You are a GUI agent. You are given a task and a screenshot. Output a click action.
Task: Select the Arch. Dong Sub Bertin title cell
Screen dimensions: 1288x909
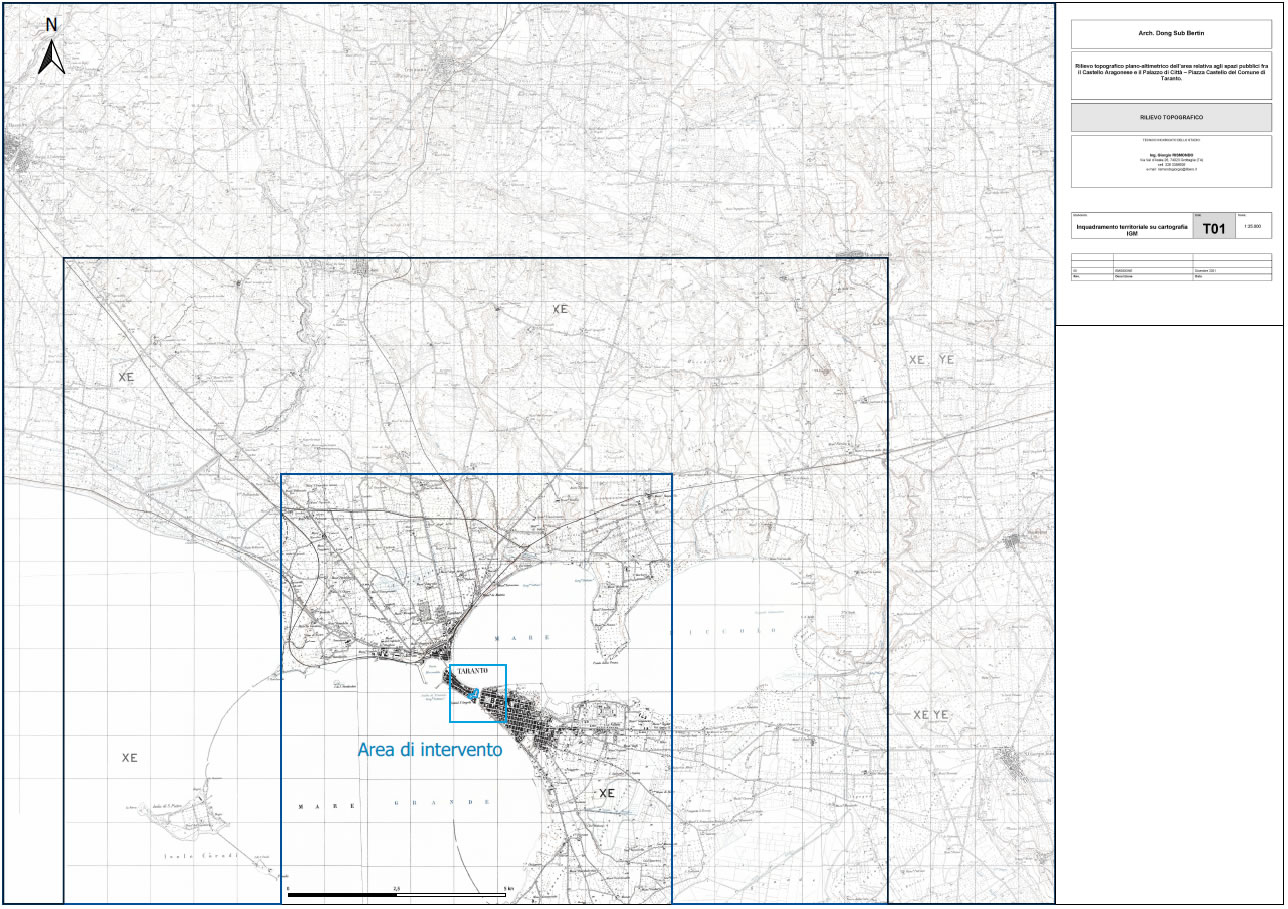click(x=1170, y=35)
